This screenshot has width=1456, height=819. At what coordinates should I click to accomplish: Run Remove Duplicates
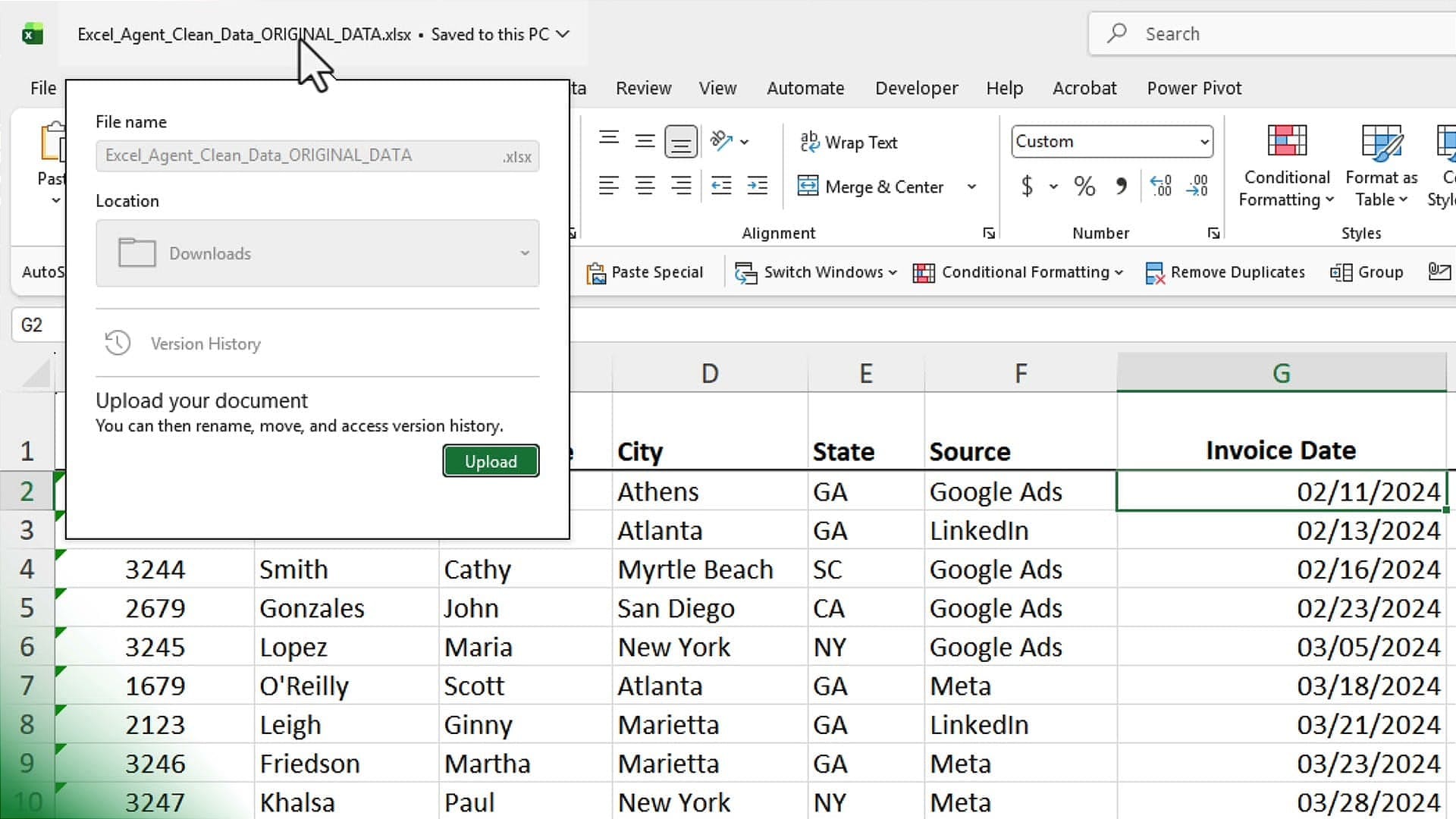[x=1225, y=272]
